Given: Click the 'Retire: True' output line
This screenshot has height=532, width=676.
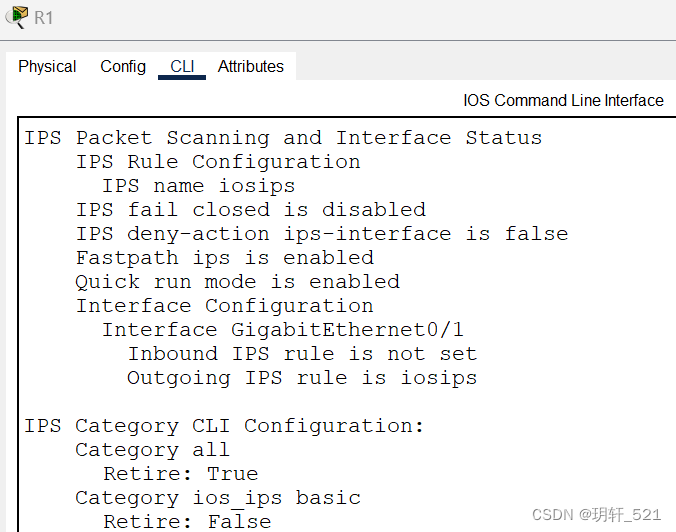Looking at the screenshot, I should tap(181, 474).
